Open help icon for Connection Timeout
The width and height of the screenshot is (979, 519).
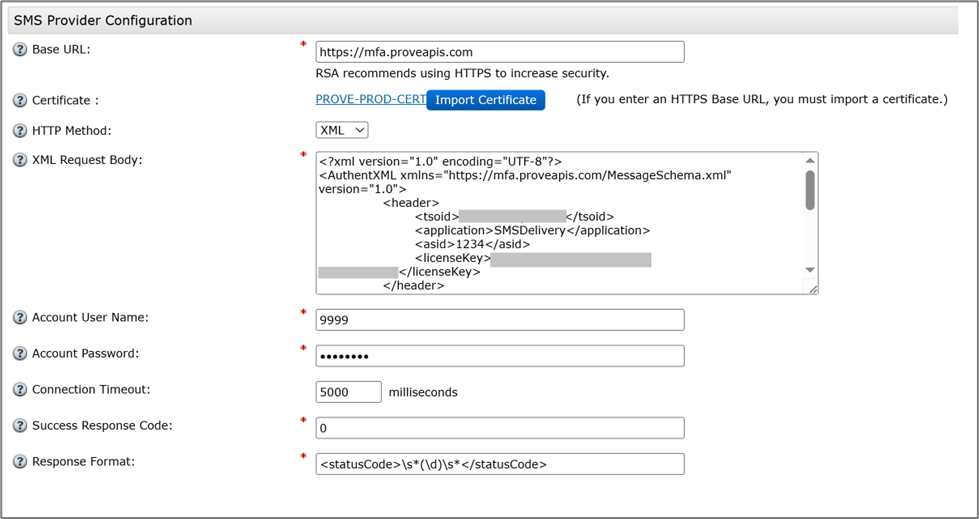click(x=20, y=390)
